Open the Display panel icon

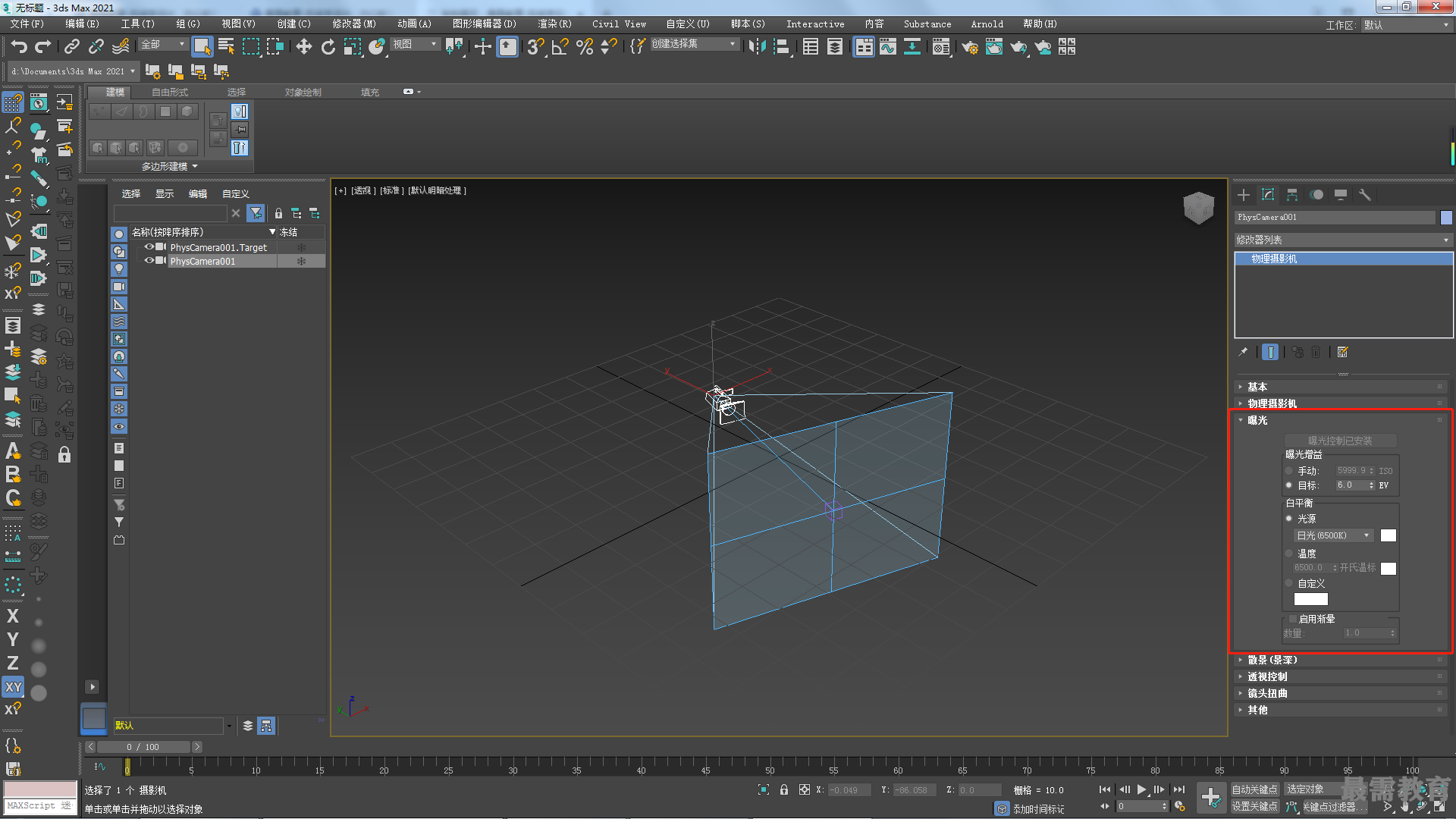coord(1341,195)
